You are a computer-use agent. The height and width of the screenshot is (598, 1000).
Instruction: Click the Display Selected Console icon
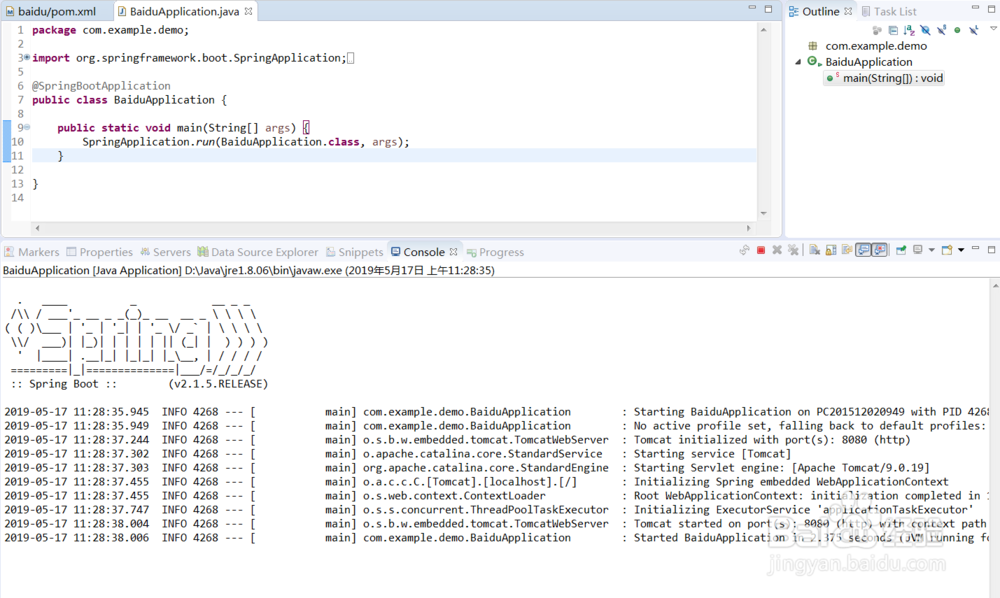click(918, 249)
